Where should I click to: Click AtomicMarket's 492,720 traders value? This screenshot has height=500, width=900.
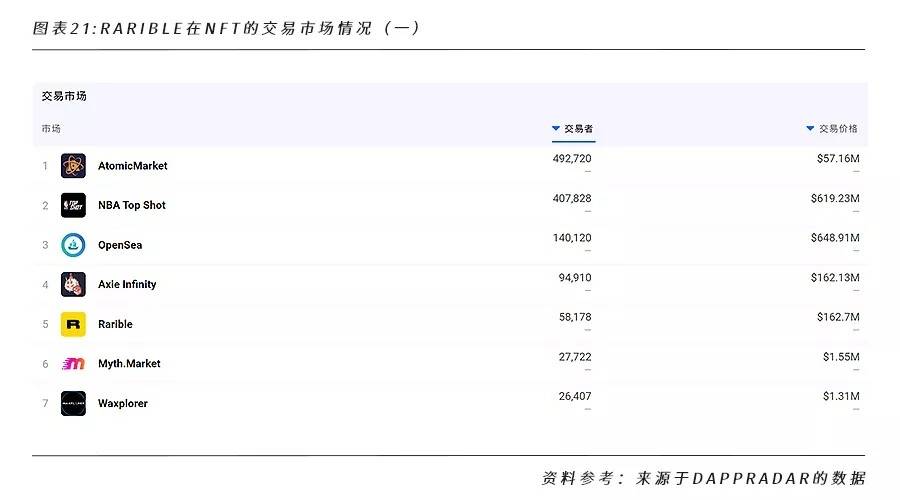coord(572,159)
